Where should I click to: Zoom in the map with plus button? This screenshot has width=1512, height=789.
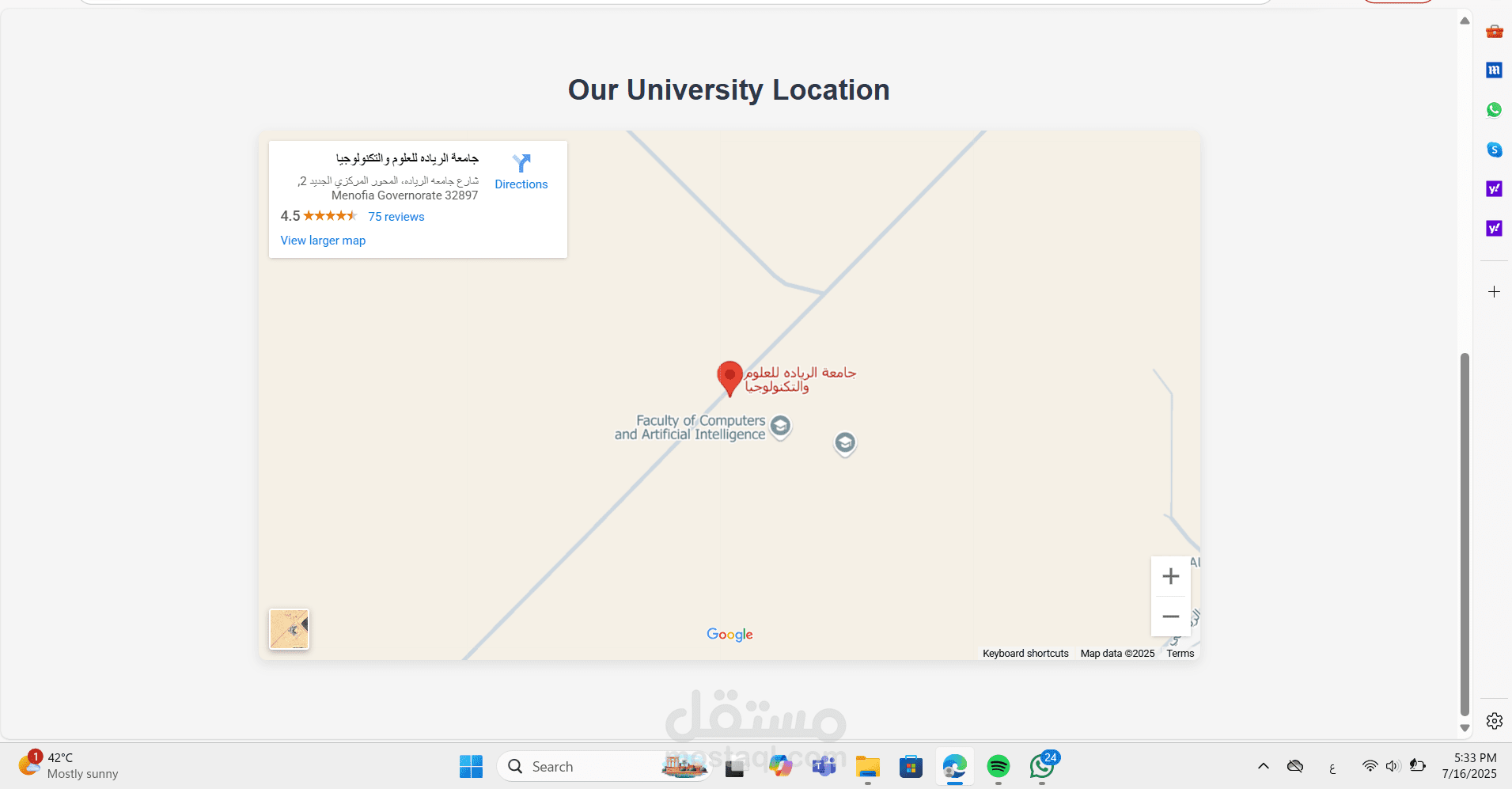1171,576
